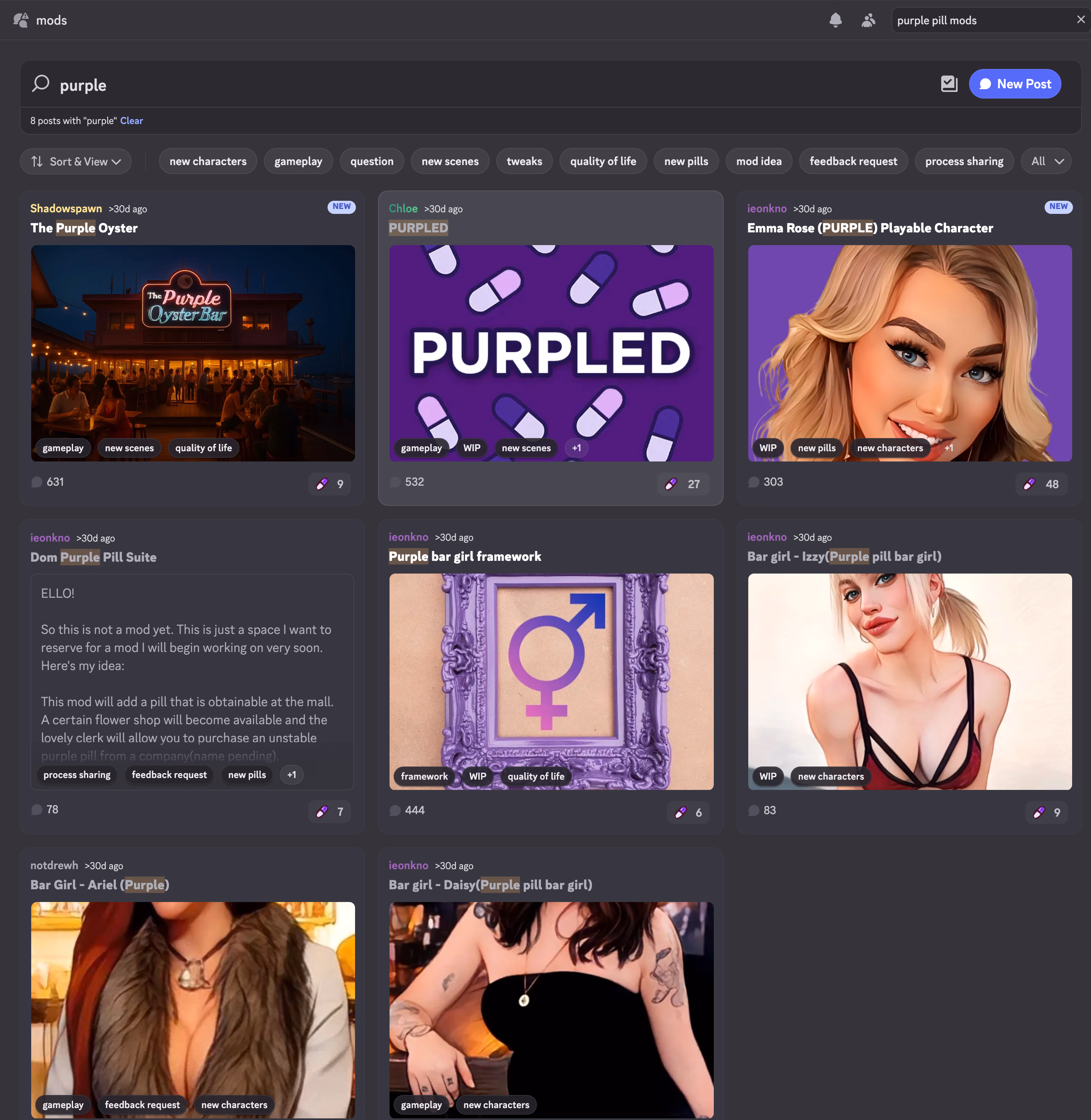Show the member list icon
Screen dimensions: 1091x1120
(868, 20)
